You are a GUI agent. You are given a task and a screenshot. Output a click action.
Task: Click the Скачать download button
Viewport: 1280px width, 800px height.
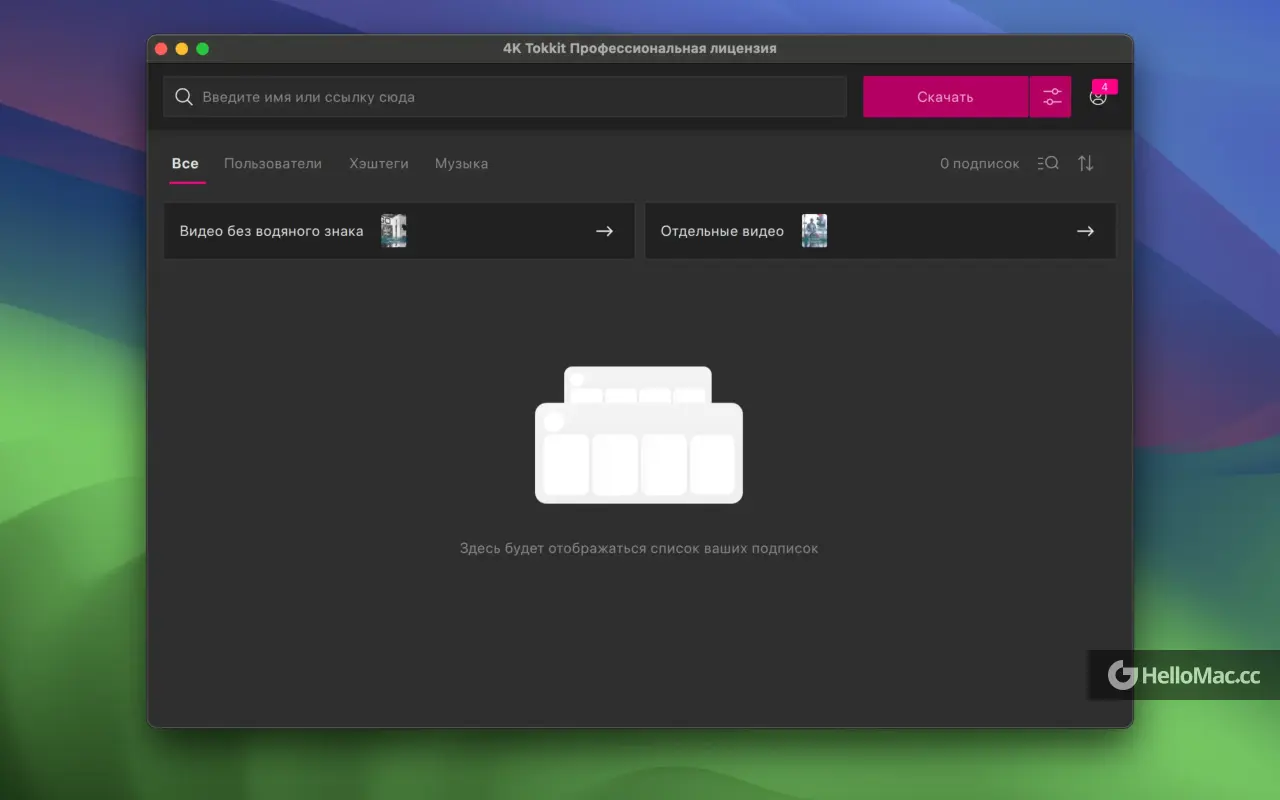pos(945,97)
